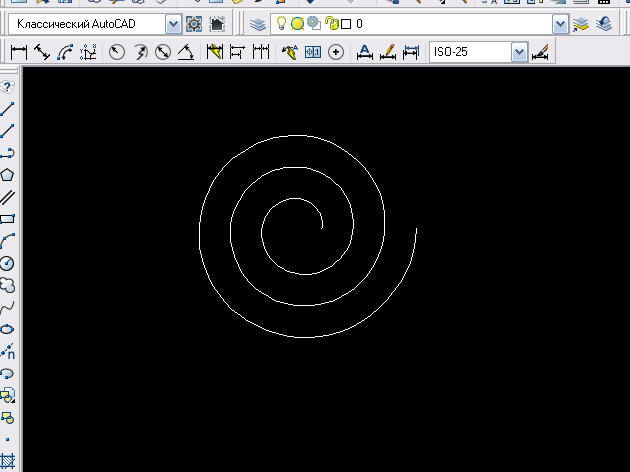The image size is (630, 472).
Task: Activate the Circle drawing tool
Action: (7, 263)
